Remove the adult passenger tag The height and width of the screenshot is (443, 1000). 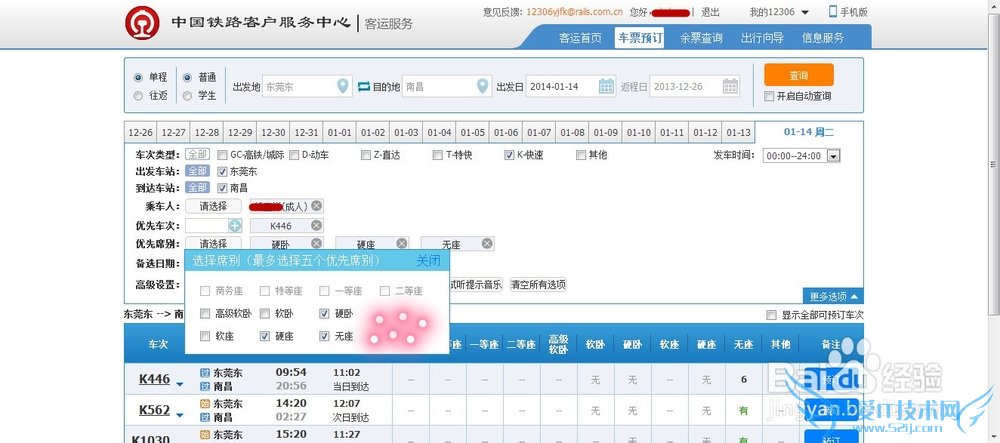click(316, 207)
